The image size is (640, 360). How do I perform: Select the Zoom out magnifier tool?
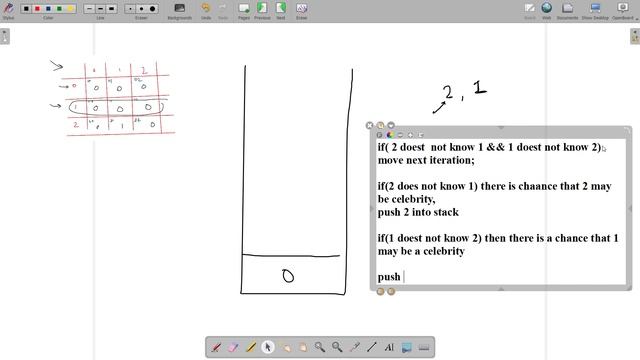tap(337, 347)
